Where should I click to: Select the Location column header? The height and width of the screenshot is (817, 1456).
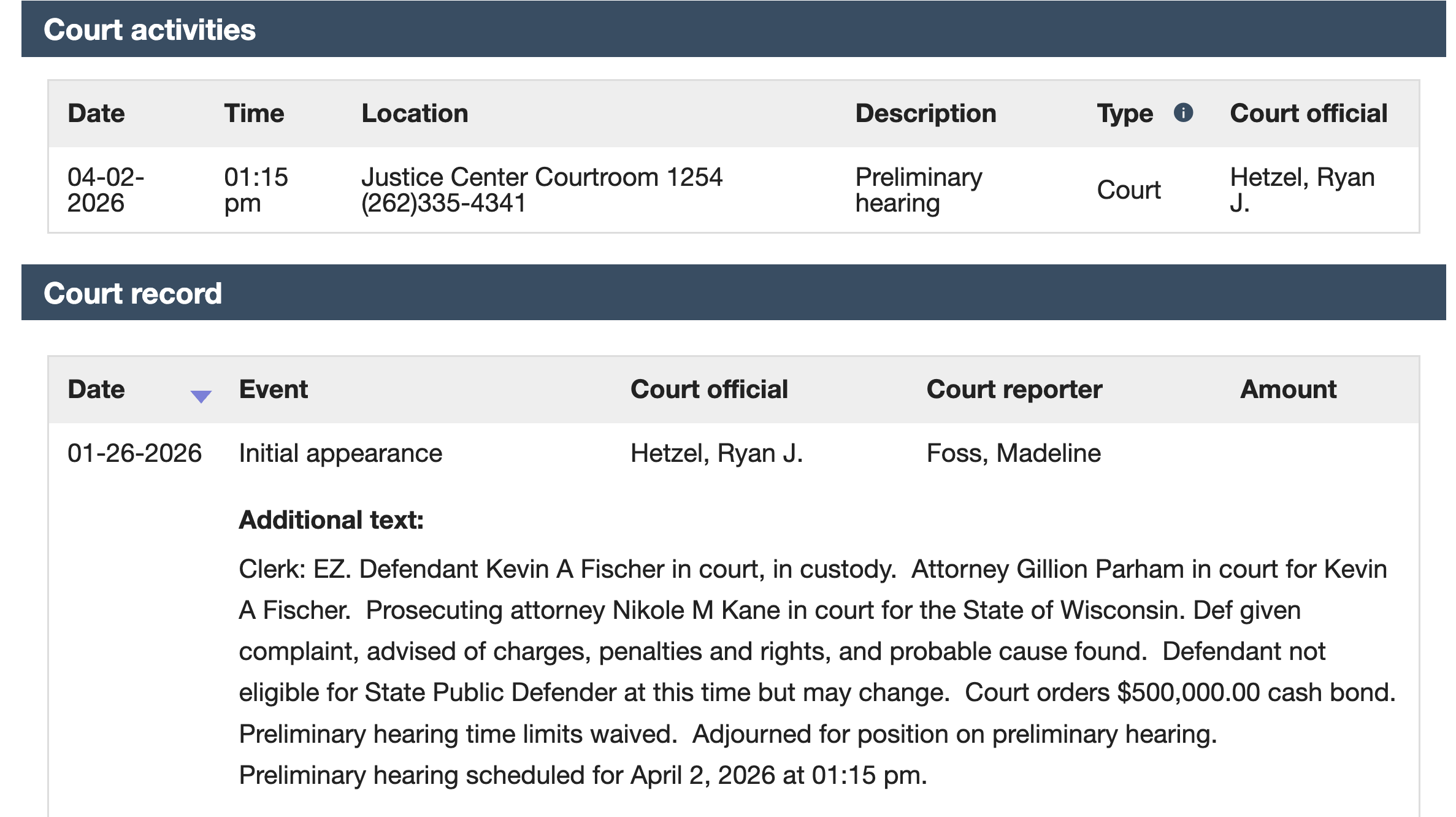tap(415, 113)
